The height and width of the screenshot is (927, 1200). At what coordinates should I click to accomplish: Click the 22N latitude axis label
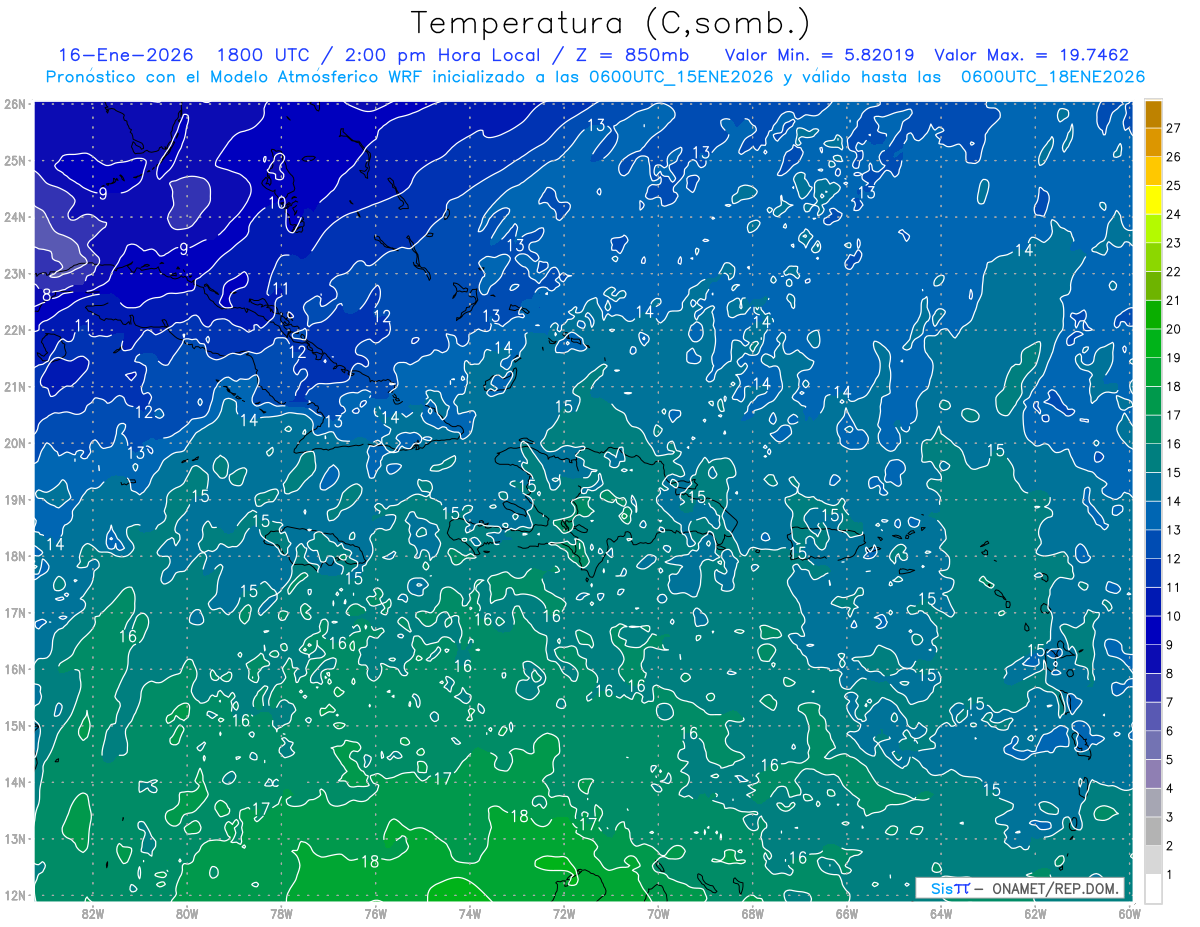14,330
